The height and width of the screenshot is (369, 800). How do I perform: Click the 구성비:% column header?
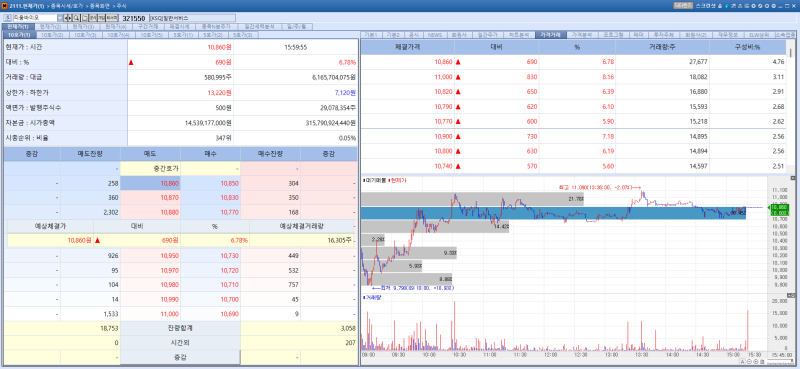[x=747, y=47]
